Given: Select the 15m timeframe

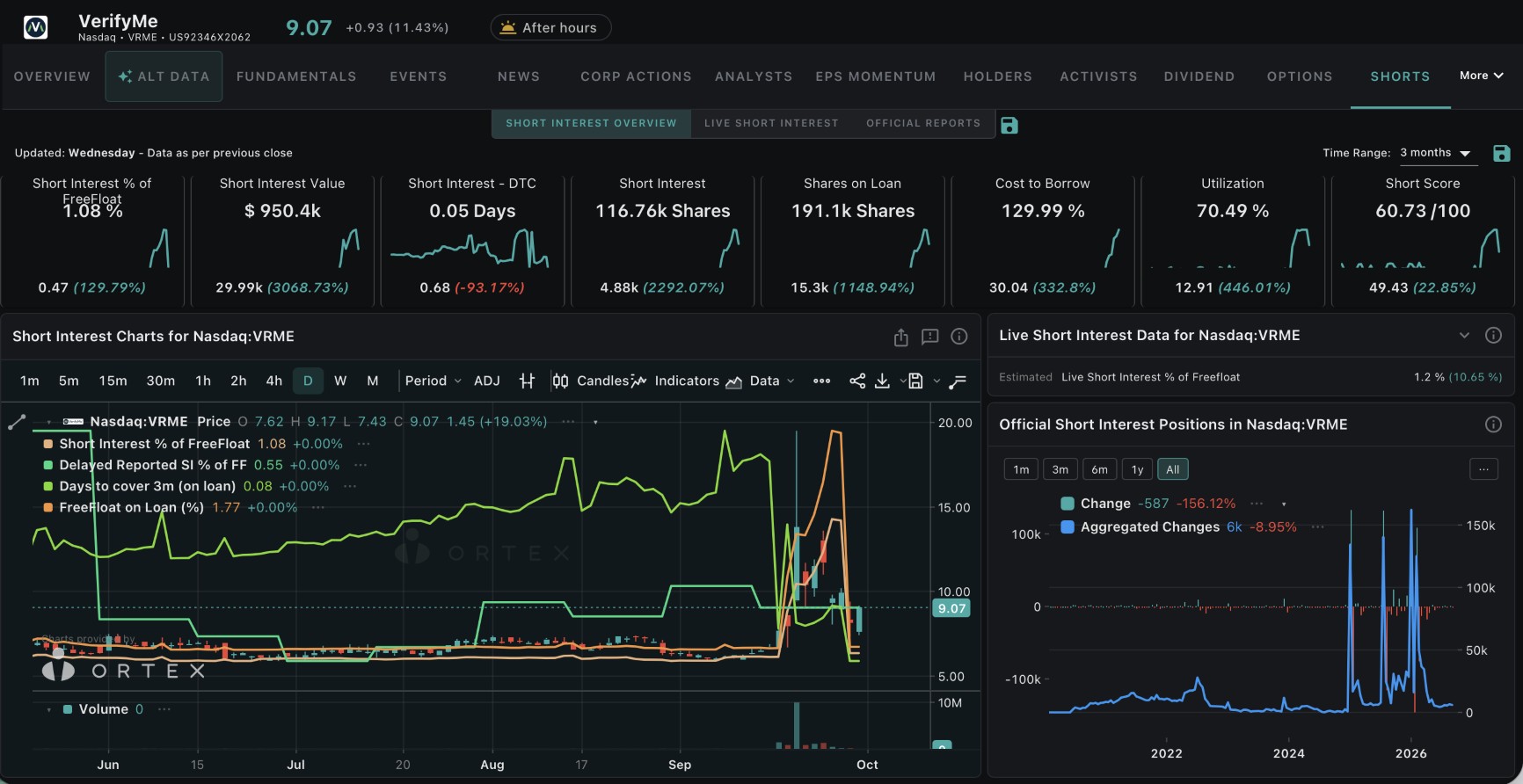Looking at the screenshot, I should point(113,381).
